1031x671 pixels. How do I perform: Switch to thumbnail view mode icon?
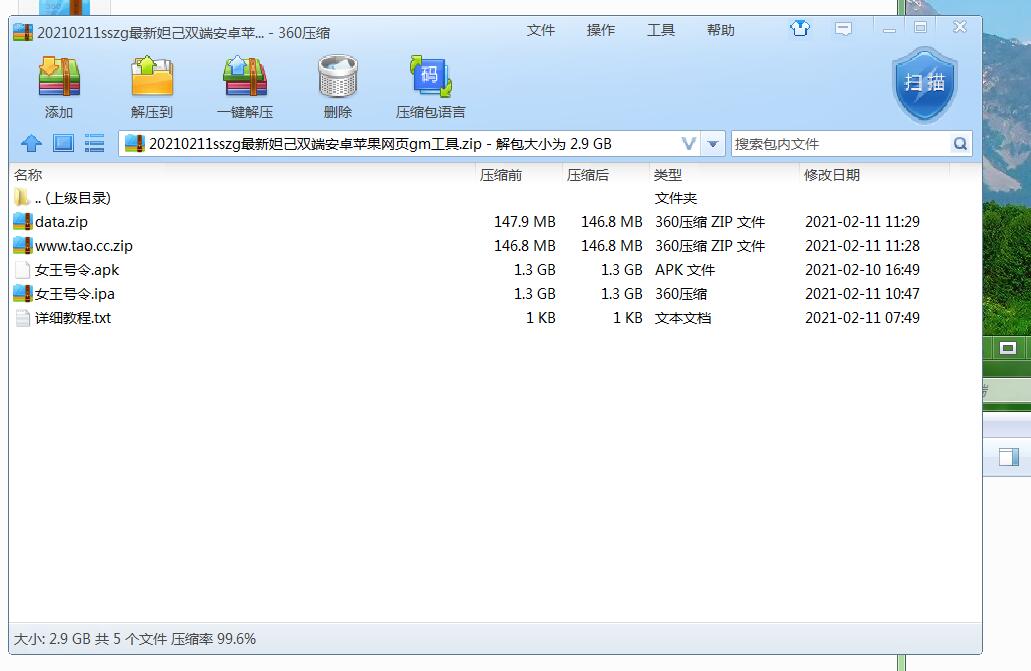(x=63, y=144)
